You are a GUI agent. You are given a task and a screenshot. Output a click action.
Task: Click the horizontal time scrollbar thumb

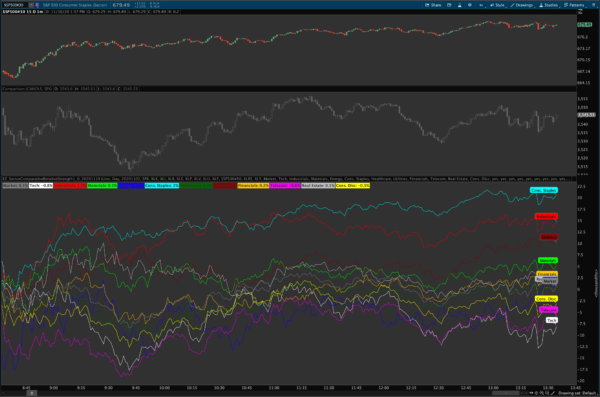point(505,393)
